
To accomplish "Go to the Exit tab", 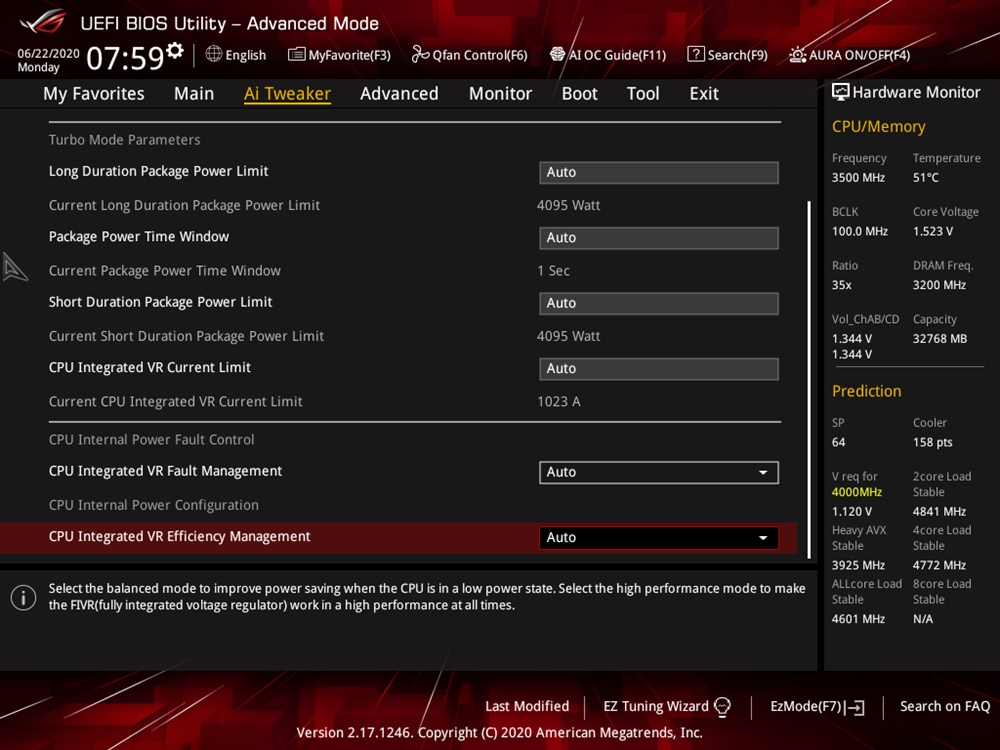I will tap(704, 94).
